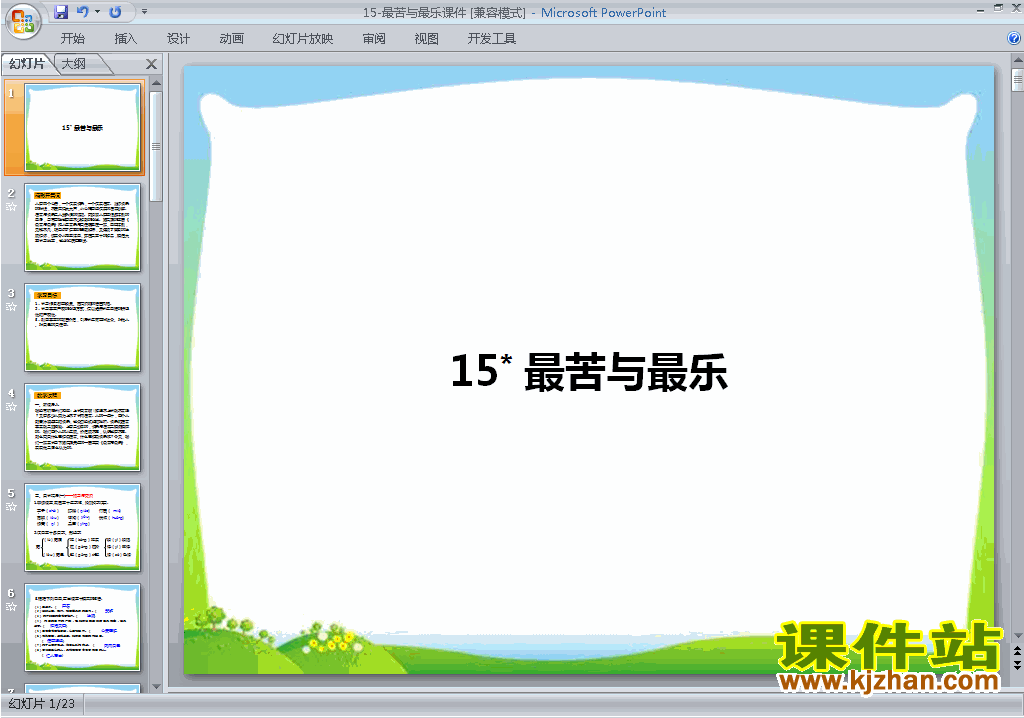
Task: Save the presentation using the floppy icon
Action: click(x=61, y=12)
